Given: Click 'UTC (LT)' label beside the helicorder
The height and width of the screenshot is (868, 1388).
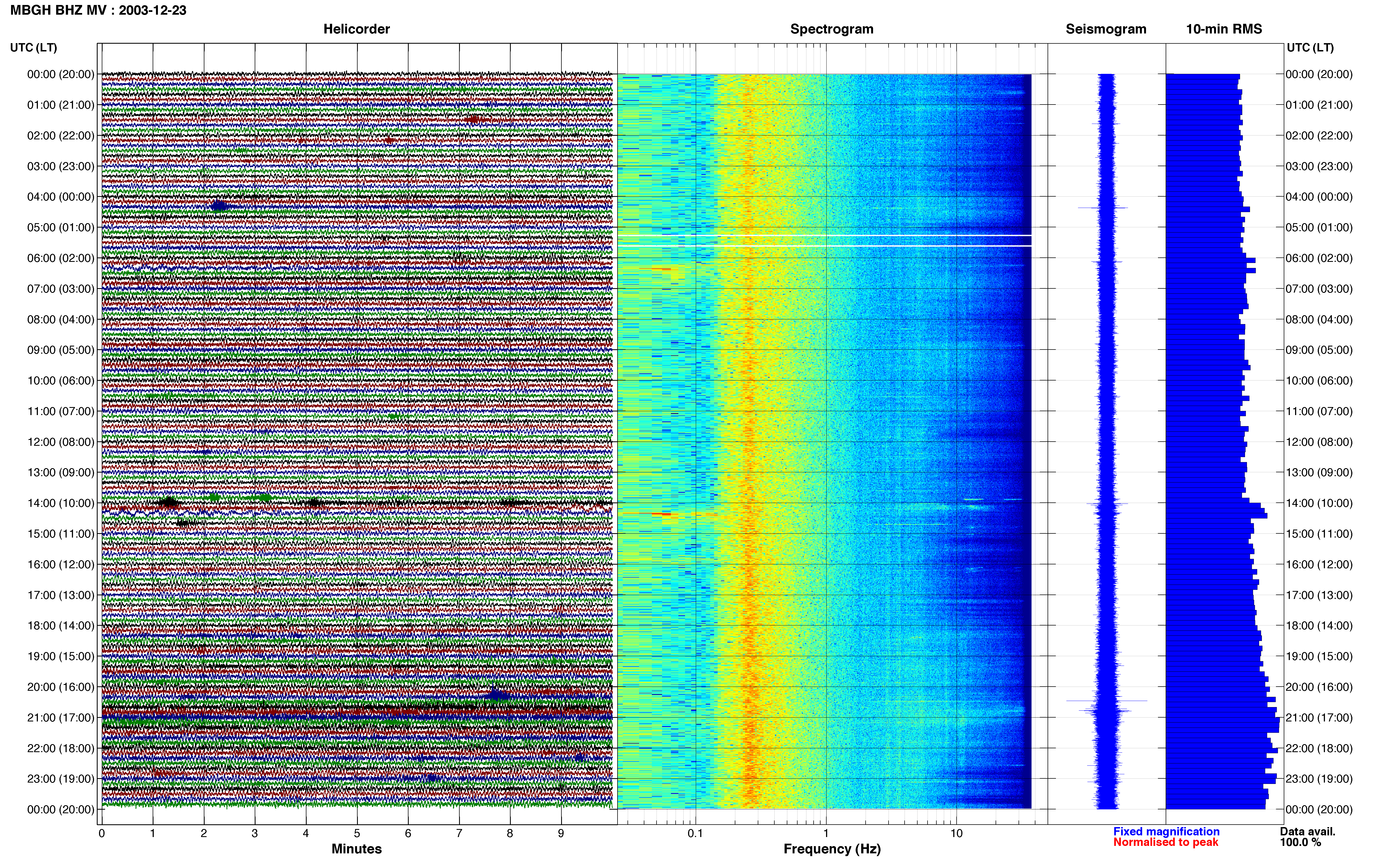Looking at the screenshot, I should [33, 47].
